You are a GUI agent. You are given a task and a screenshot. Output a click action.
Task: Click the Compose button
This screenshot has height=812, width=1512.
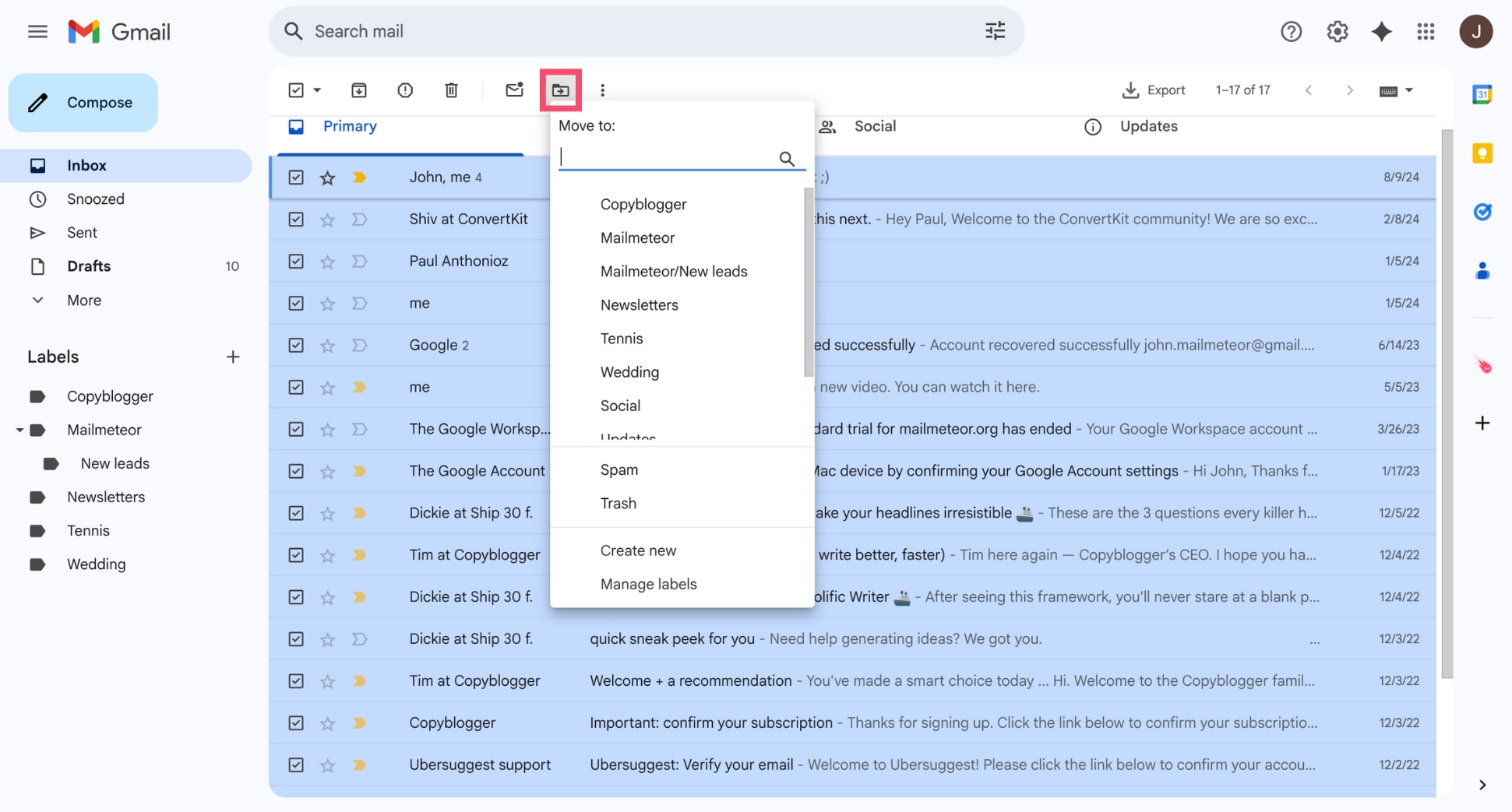83,102
